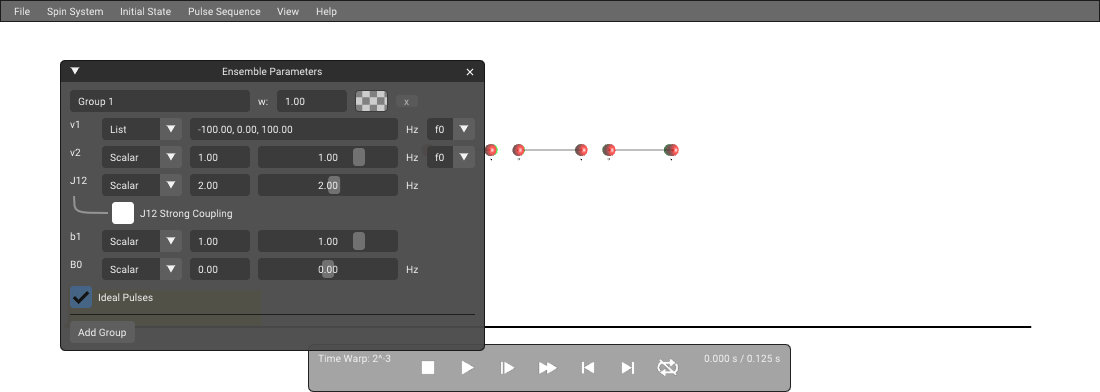
Task: Open the J12 type dropdown showing Scalar
Action: tap(142, 185)
